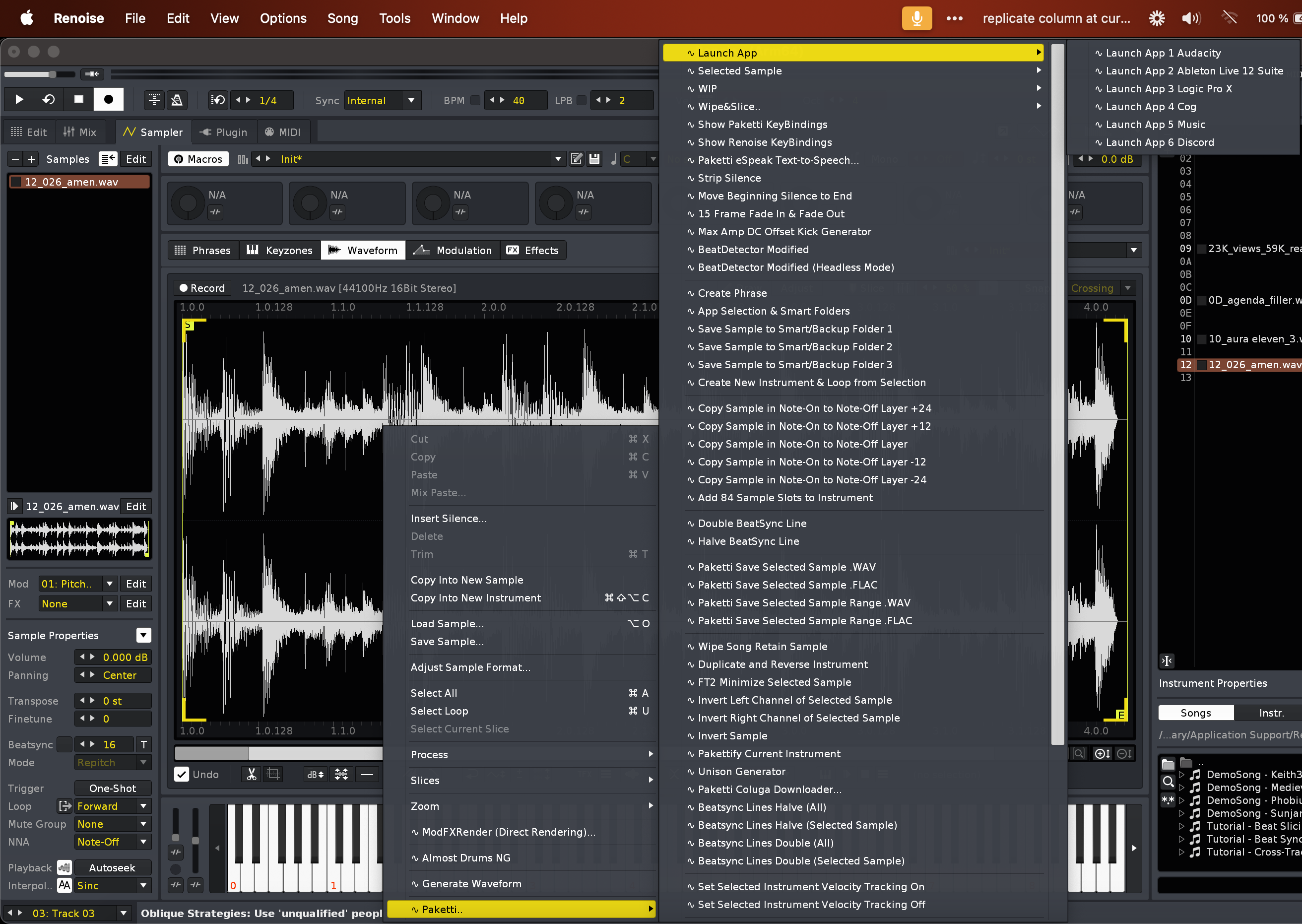Switch to the Keyzones tab
The image size is (1302, 924).
point(280,250)
